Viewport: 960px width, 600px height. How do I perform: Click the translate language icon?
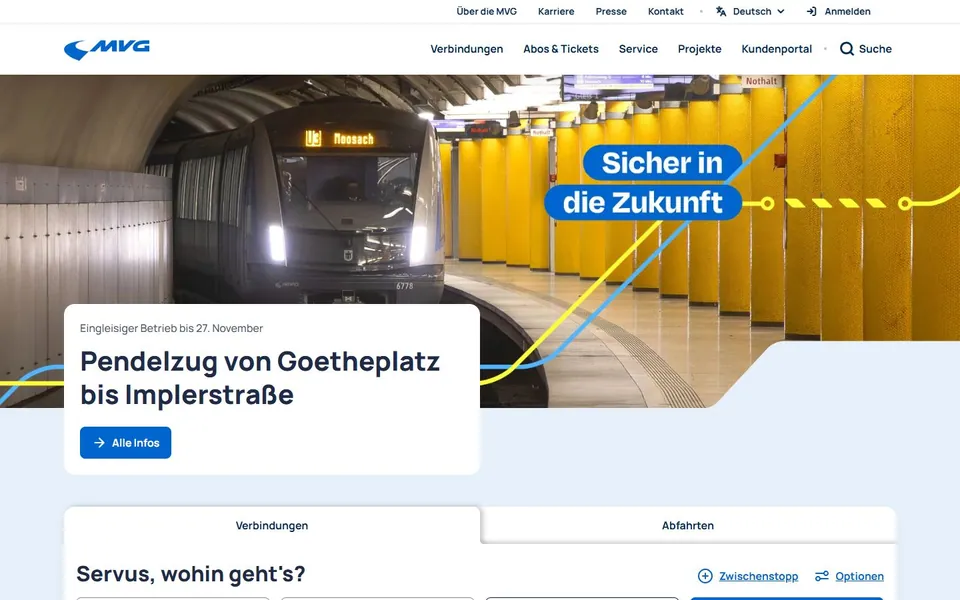click(x=721, y=12)
